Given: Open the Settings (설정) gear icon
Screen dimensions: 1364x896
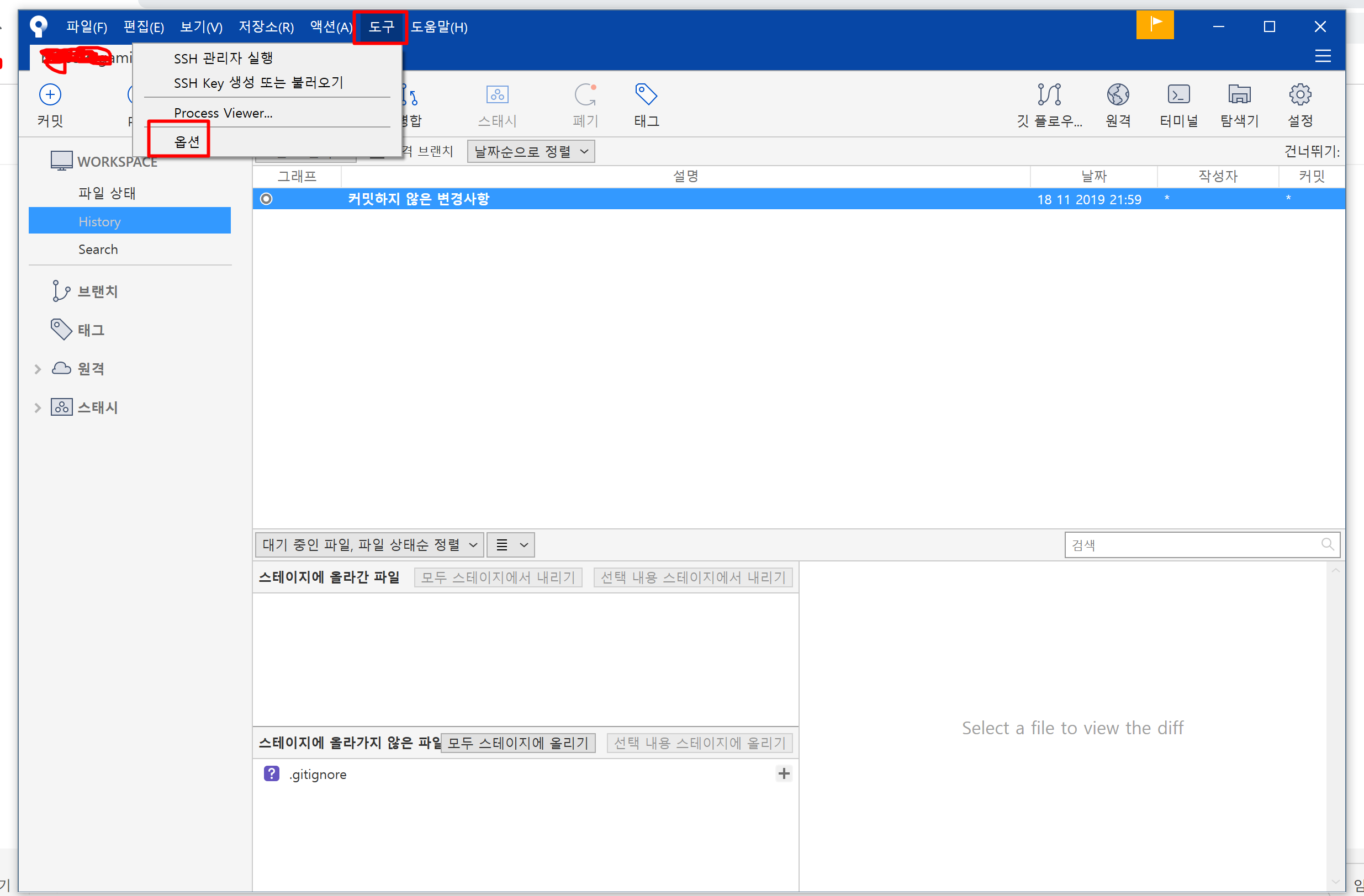Looking at the screenshot, I should point(1300,95).
